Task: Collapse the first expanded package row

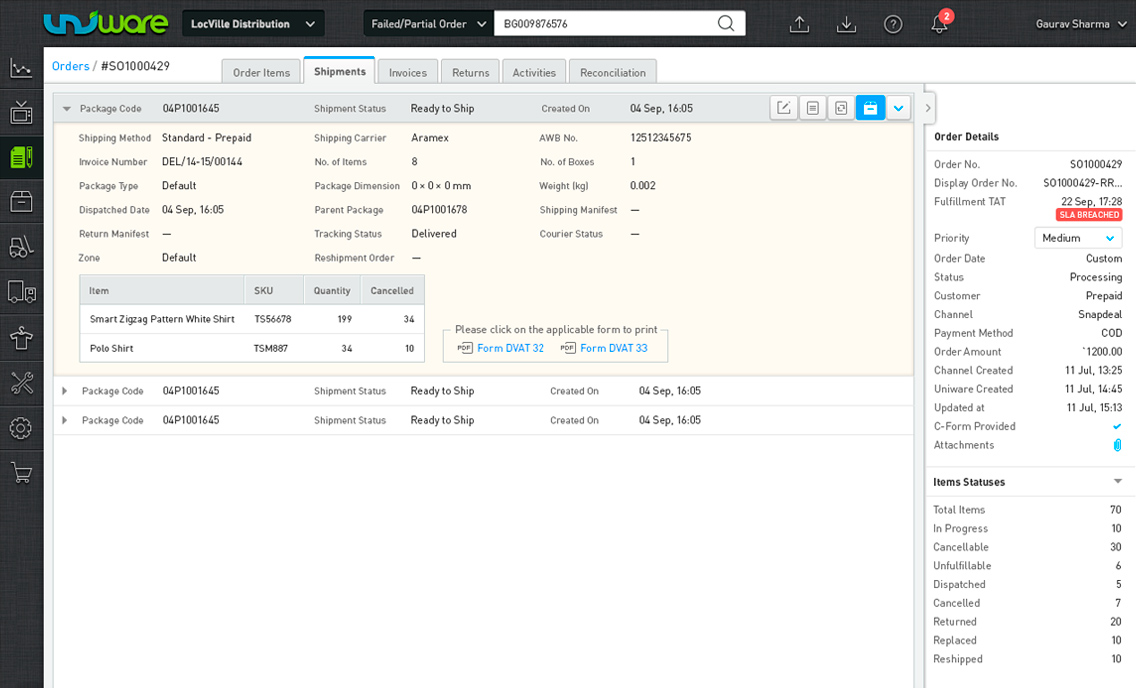Action: pos(67,109)
